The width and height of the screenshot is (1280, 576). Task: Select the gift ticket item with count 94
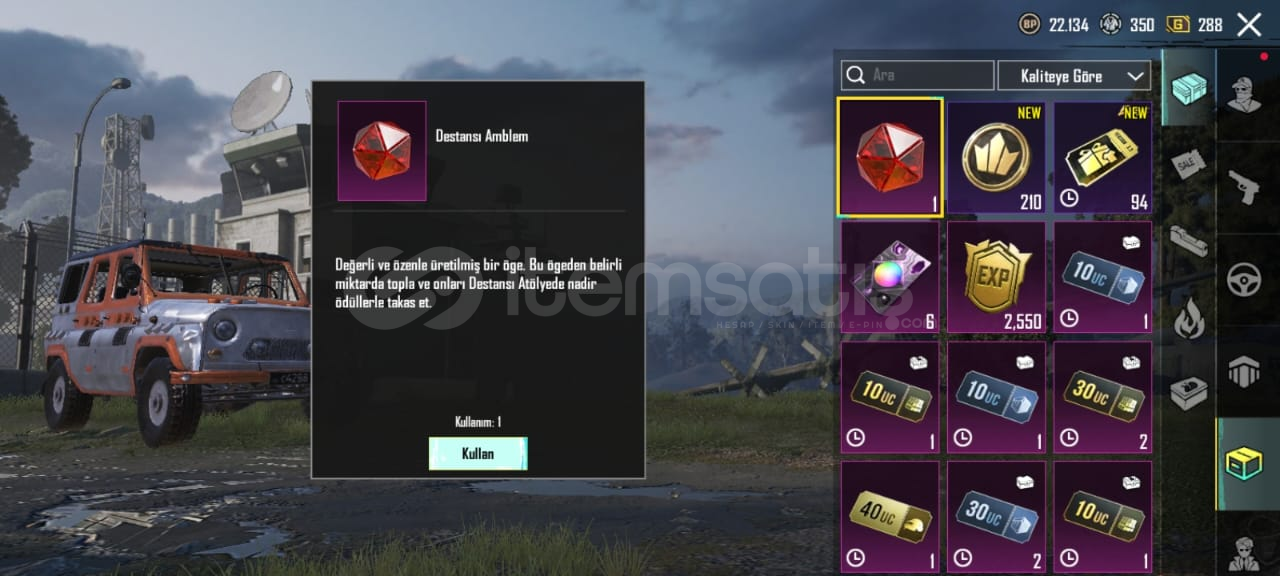point(1103,157)
